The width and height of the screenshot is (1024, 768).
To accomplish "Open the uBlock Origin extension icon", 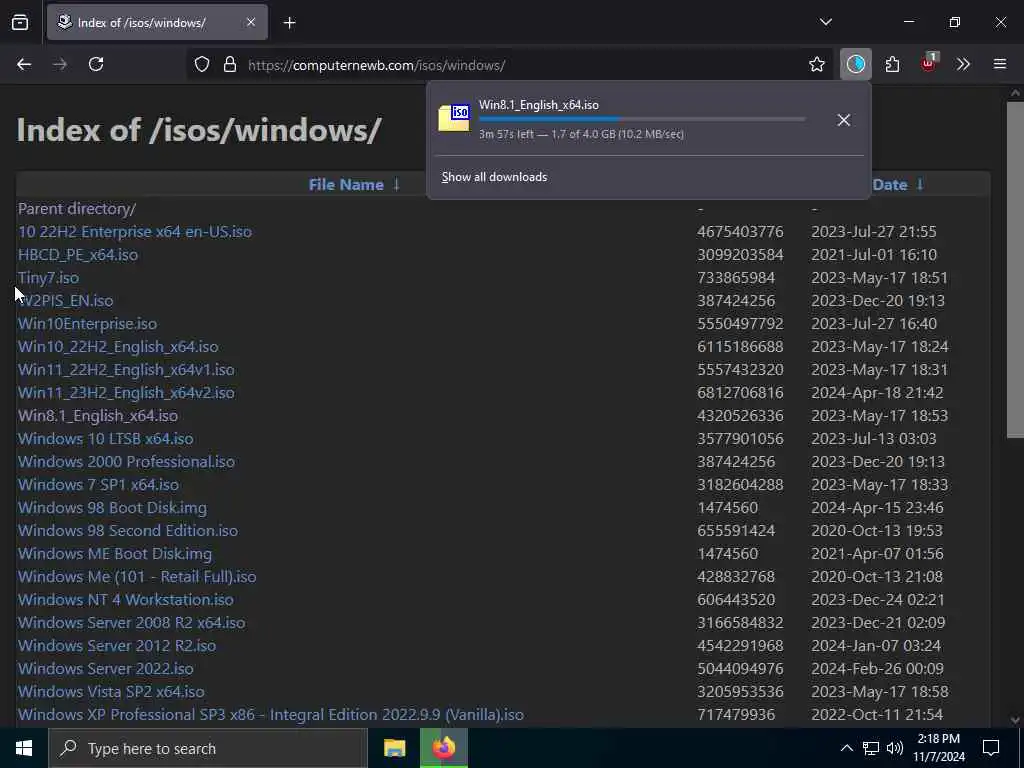I will click(929, 63).
